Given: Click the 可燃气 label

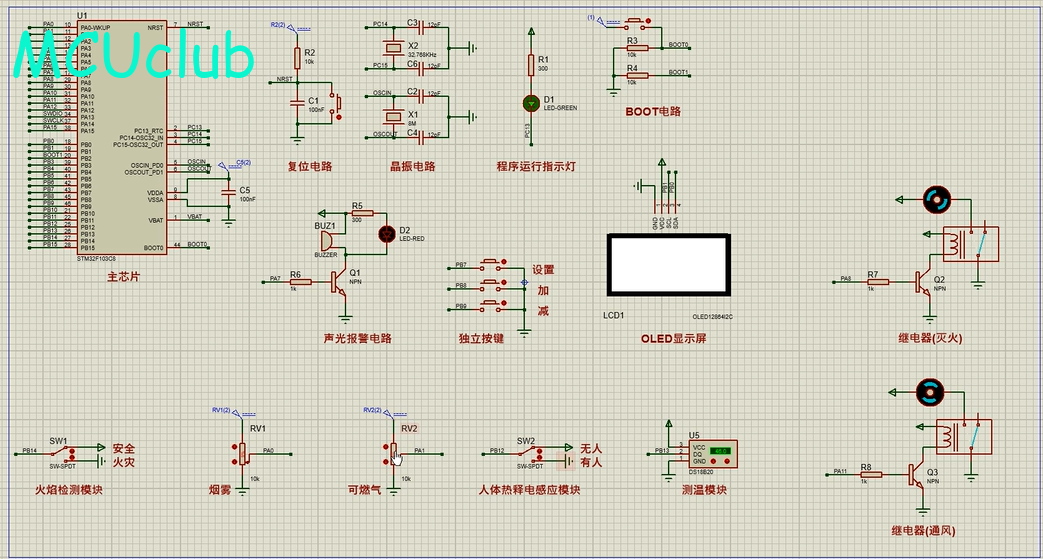Looking at the screenshot, I should (x=365, y=490).
